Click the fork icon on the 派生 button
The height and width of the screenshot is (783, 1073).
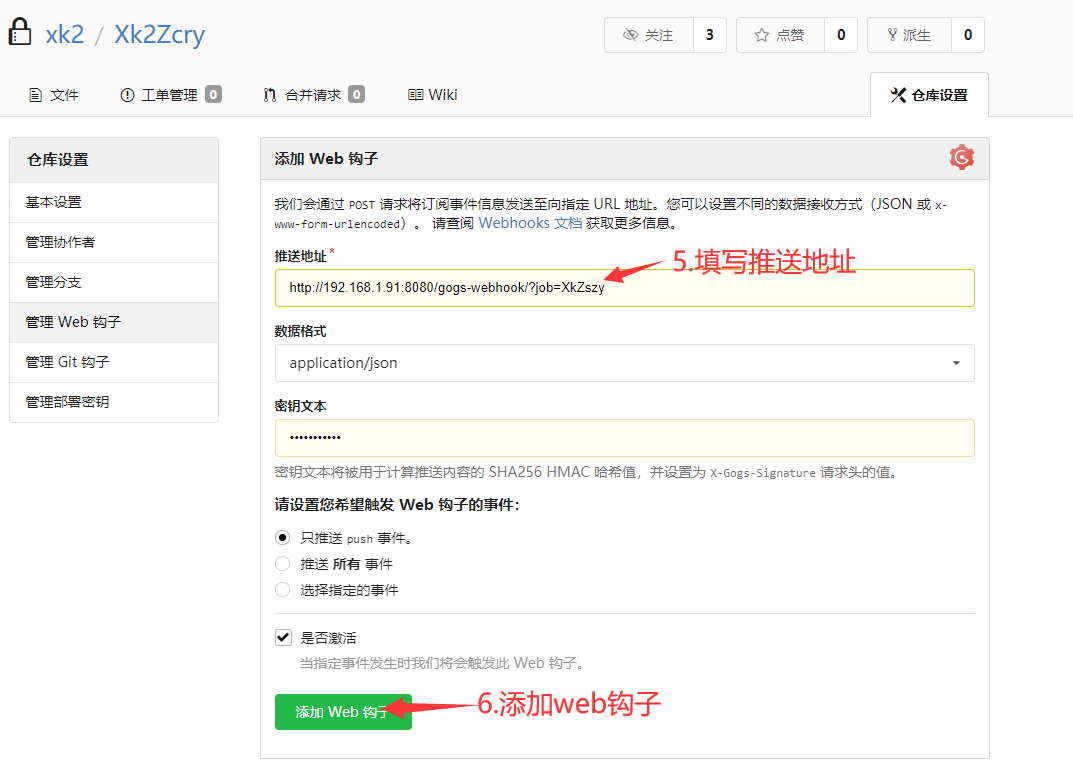point(893,33)
